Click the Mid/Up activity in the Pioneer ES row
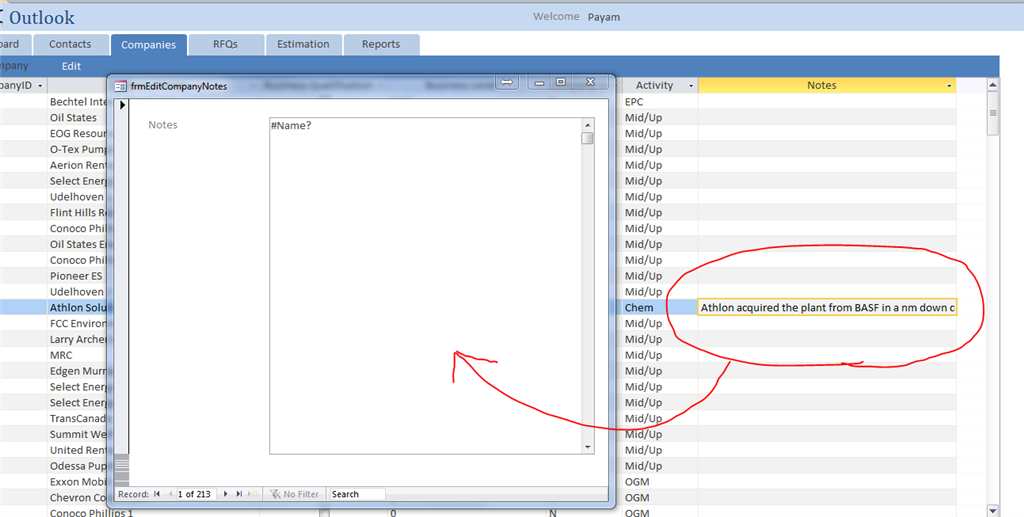This screenshot has width=1024, height=517. [x=643, y=276]
